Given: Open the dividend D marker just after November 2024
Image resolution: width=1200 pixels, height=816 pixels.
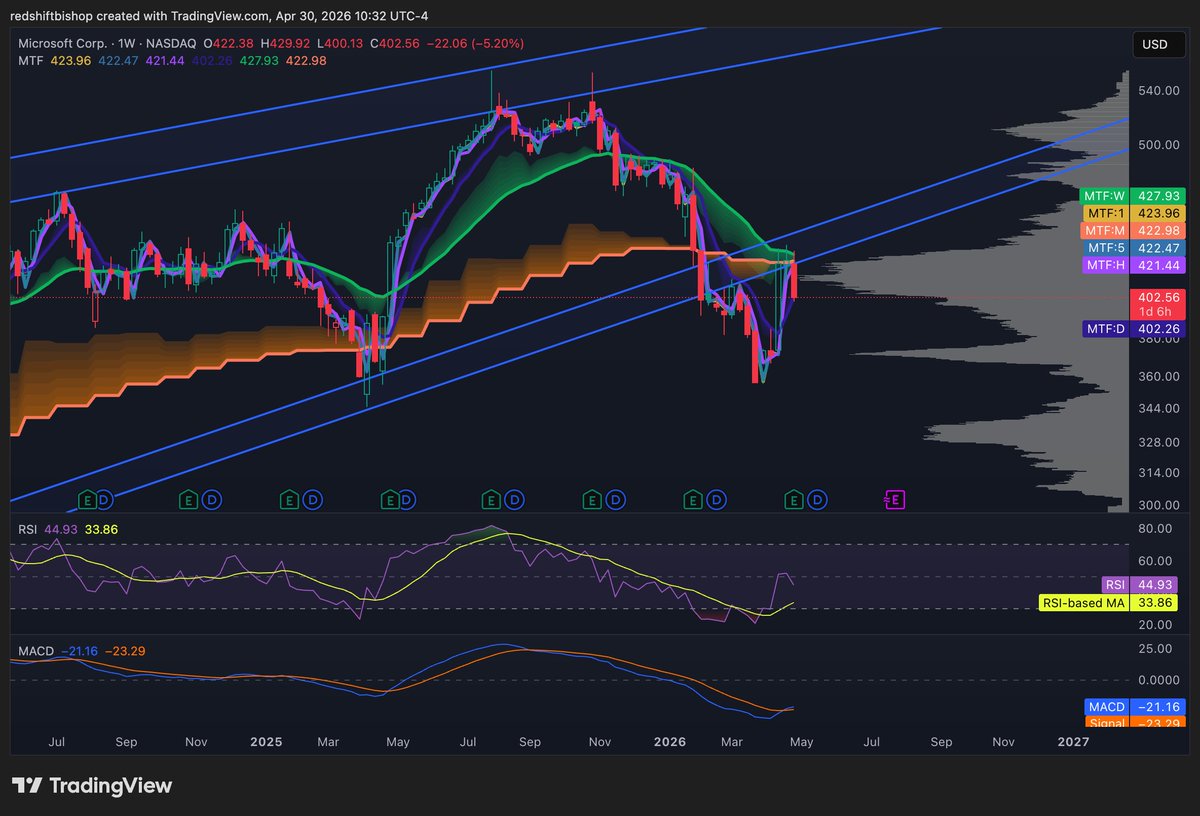Looking at the screenshot, I should pos(210,498).
